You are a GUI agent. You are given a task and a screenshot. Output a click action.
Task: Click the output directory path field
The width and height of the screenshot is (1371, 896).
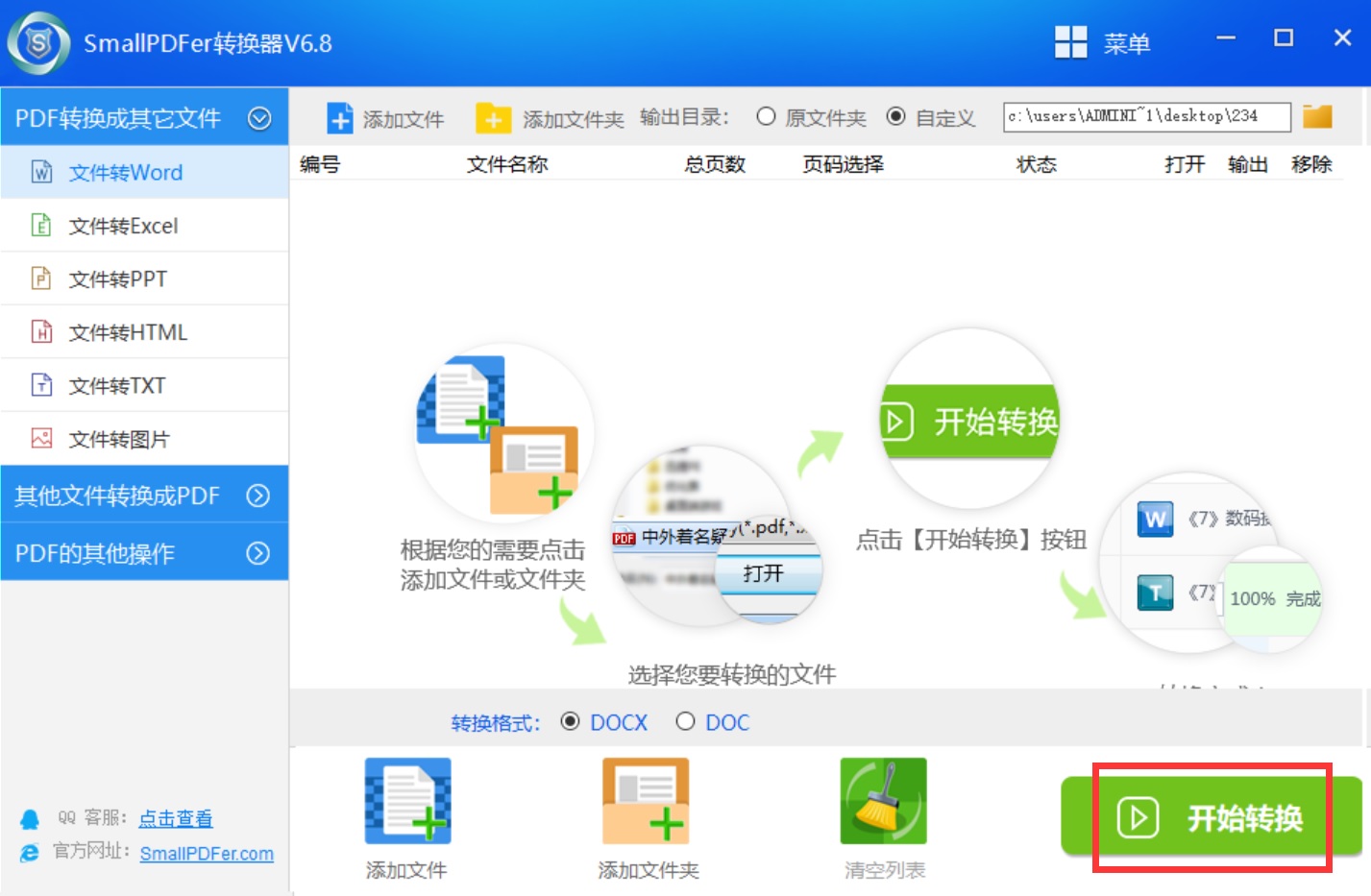pyautogui.click(x=1146, y=116)
